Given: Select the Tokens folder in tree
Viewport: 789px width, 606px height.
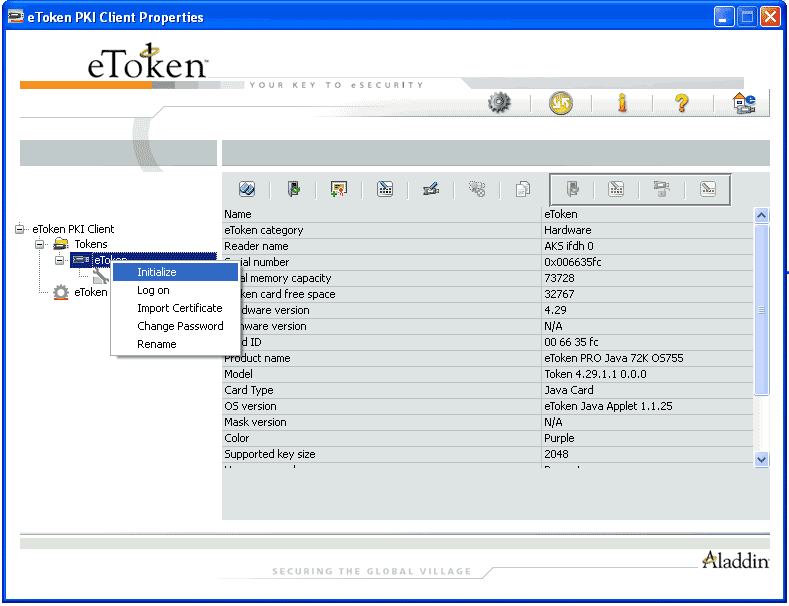Looking at the screenshot, I should pyautogui.click(x=90, y=244).
